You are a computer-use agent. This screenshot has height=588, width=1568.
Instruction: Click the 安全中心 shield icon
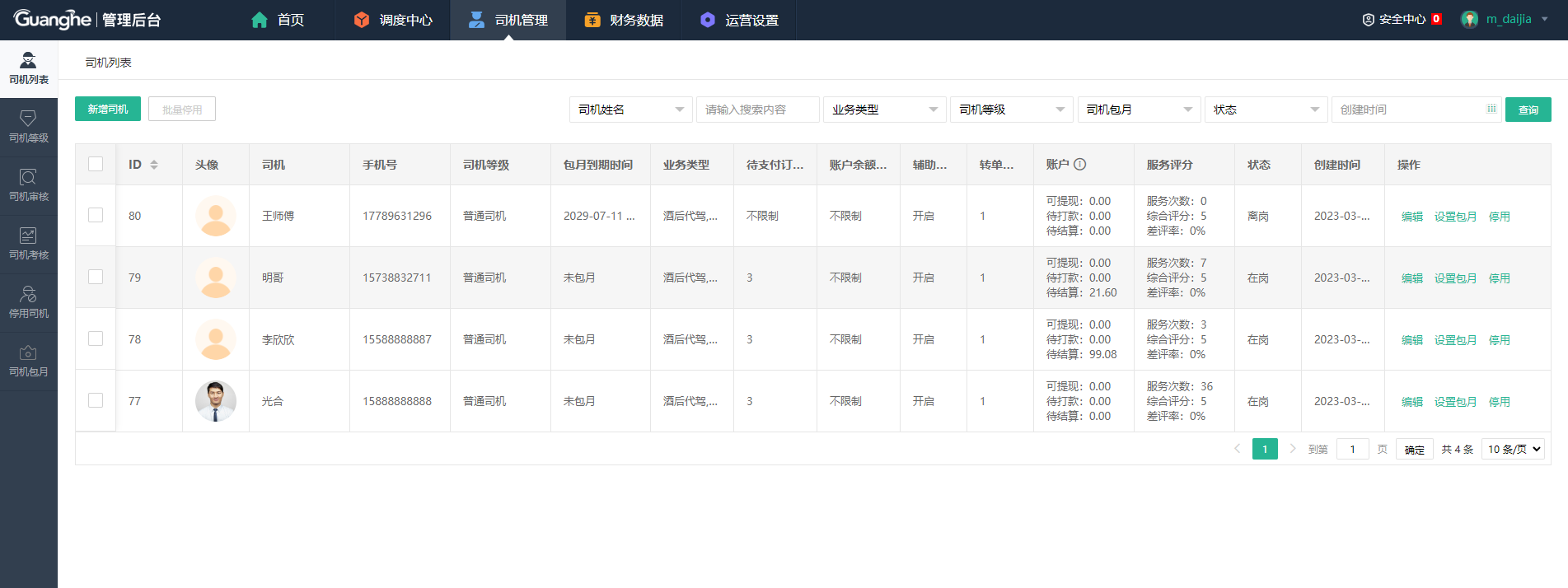point(1368,19)
